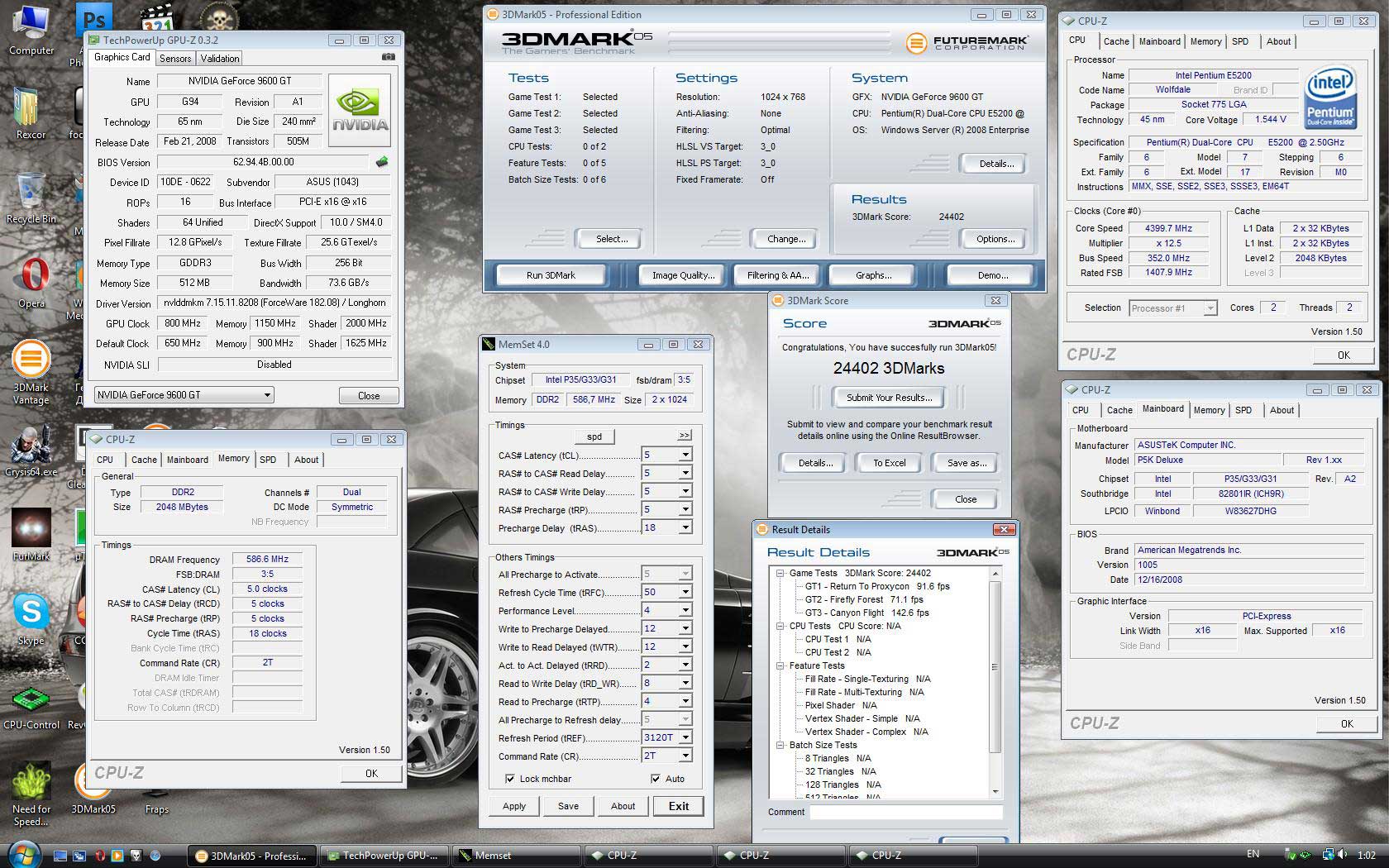Click the spd button in MemSet

click(594, 436)
